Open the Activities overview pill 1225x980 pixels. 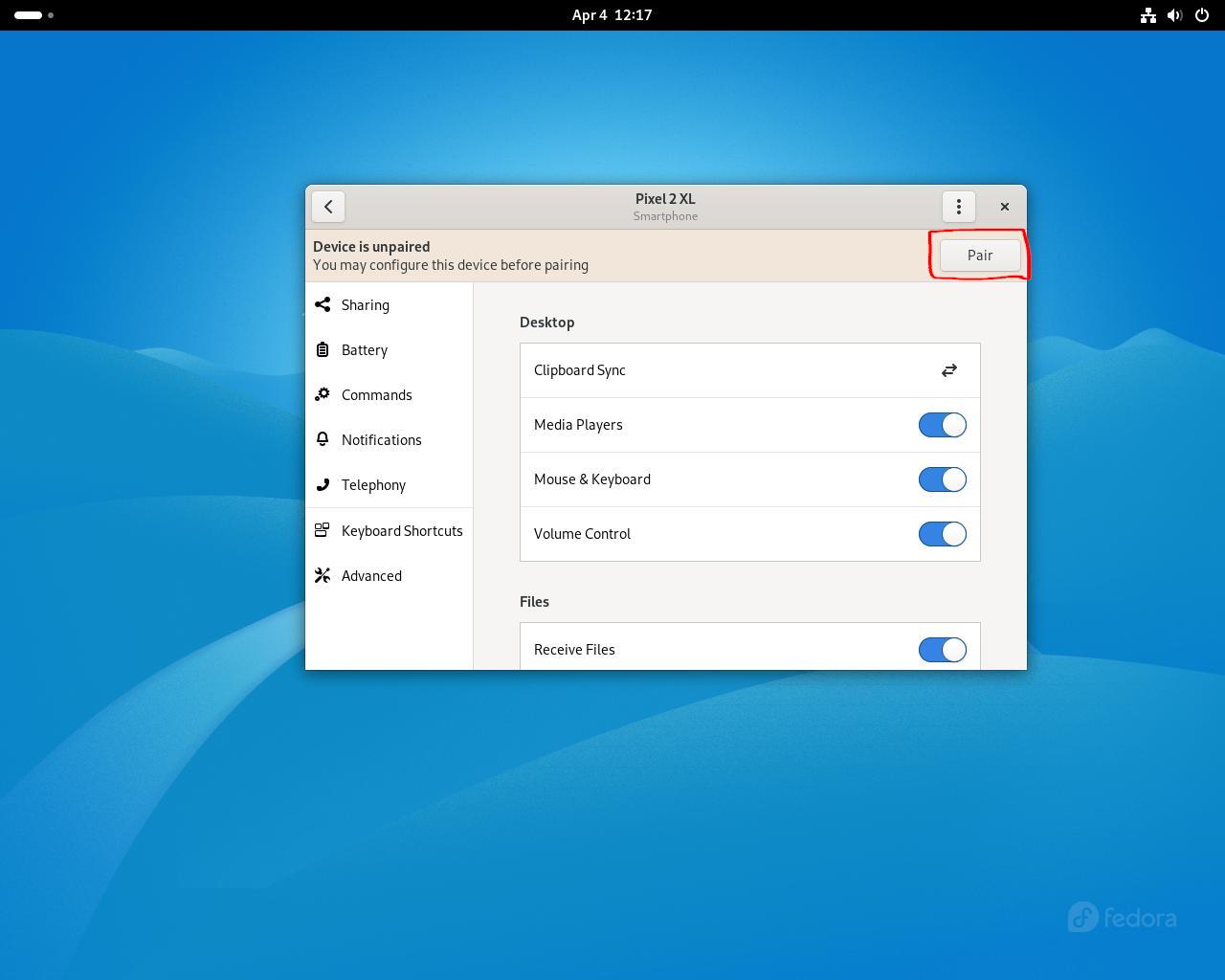pos(34,15)
